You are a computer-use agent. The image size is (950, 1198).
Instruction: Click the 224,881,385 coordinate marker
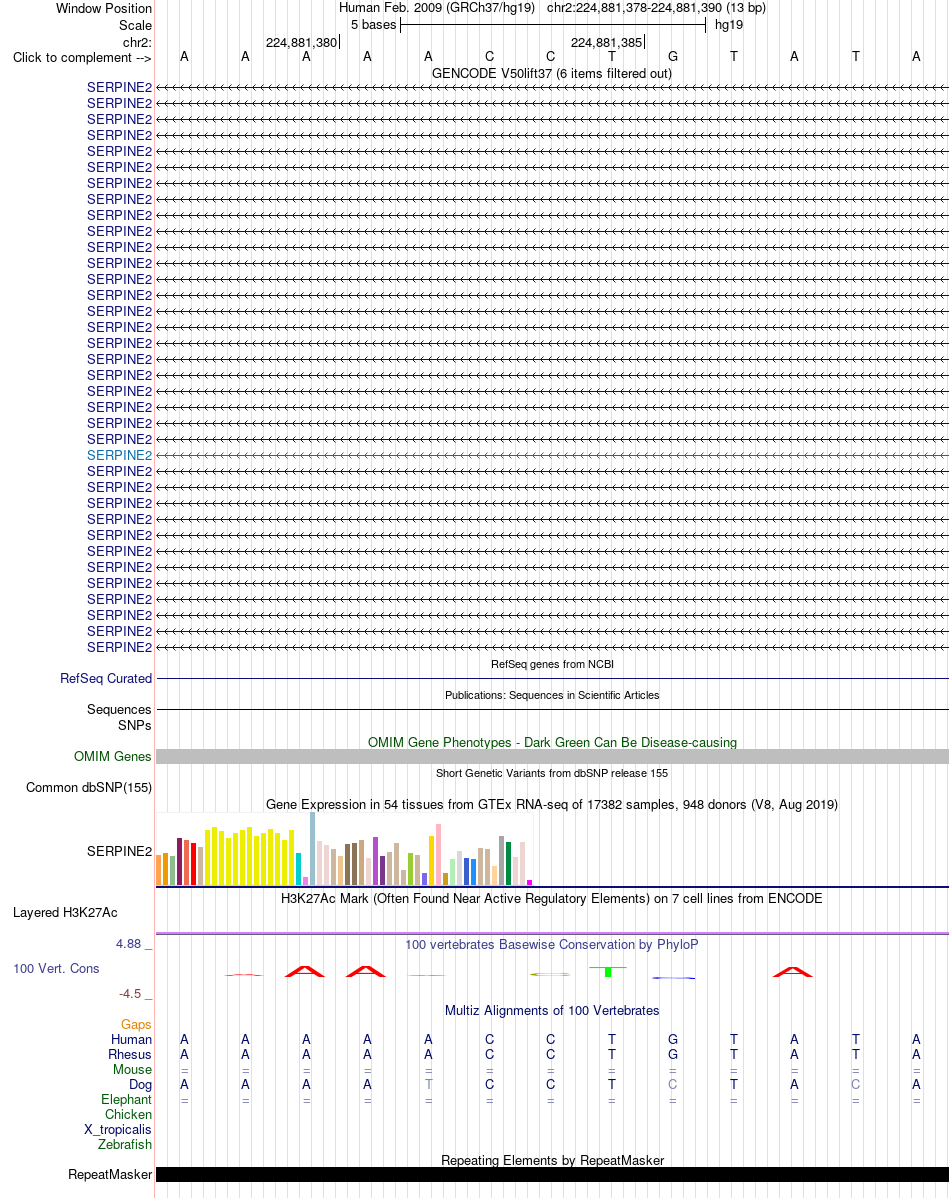(607, 42)
